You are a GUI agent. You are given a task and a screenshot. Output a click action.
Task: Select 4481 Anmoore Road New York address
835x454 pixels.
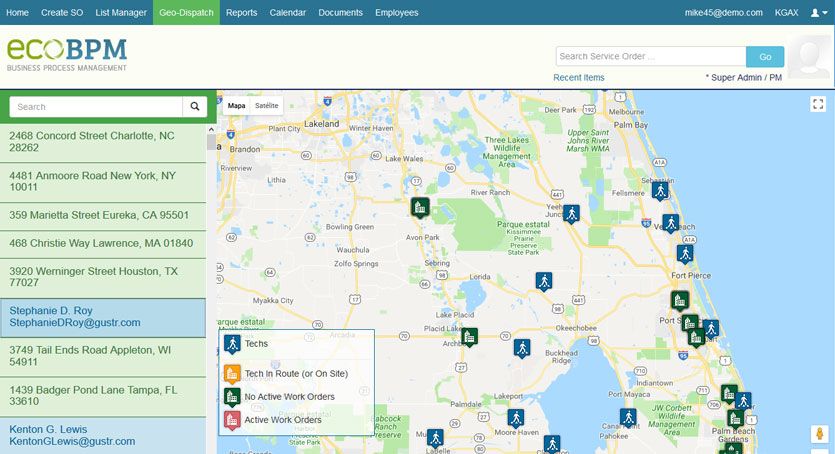(x=103, y=181)
